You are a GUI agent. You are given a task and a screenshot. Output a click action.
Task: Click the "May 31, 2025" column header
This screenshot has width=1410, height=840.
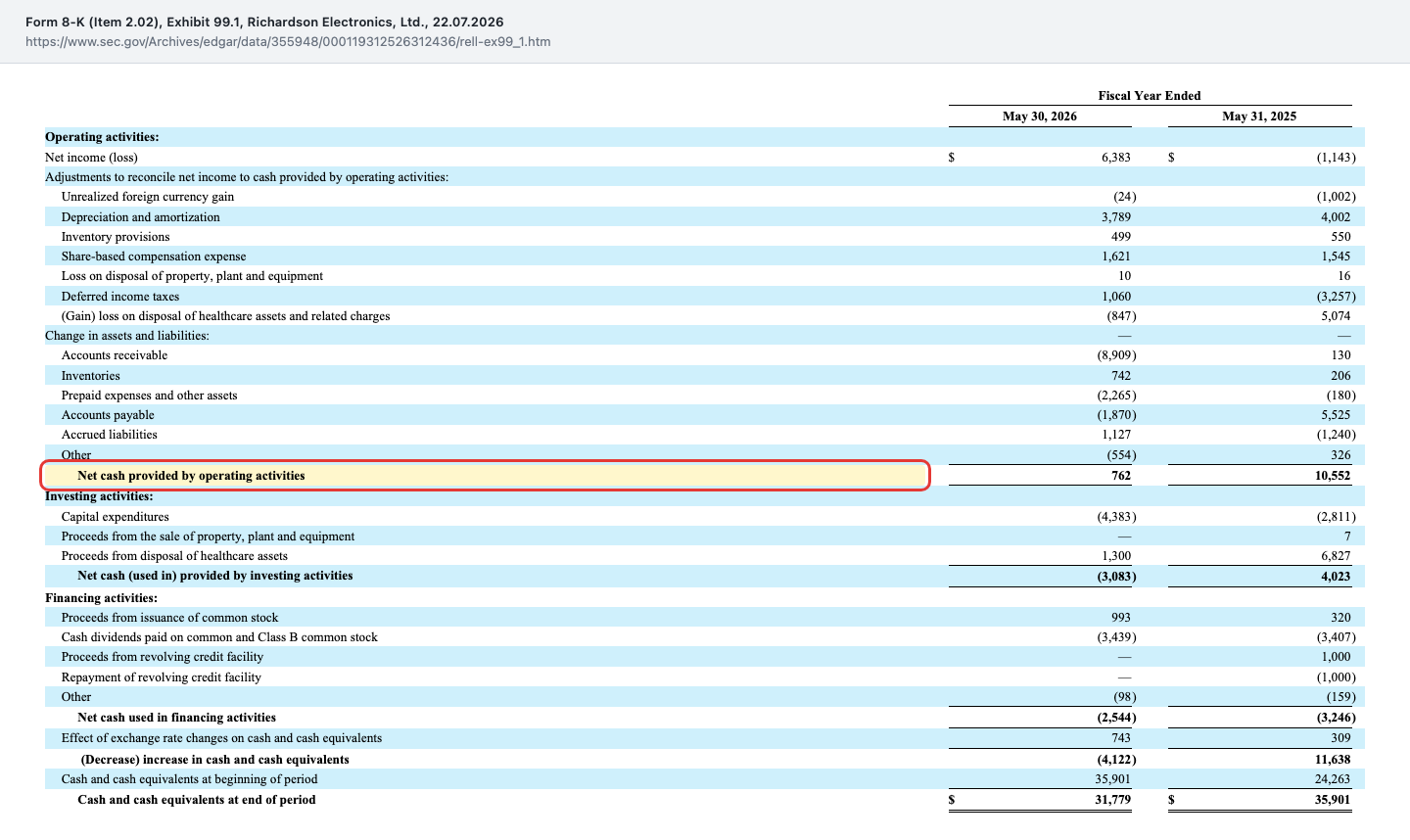click(1259, 116)
